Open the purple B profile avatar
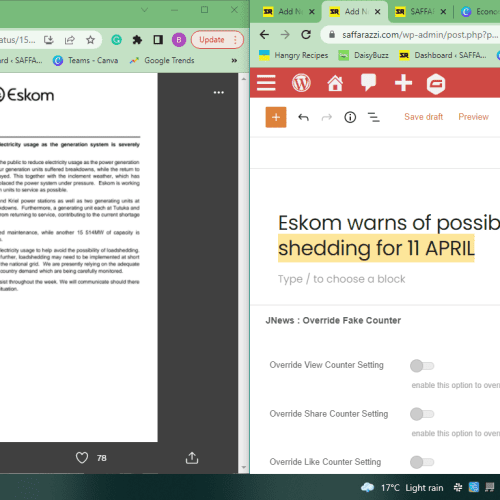 [x=179, y=40]
